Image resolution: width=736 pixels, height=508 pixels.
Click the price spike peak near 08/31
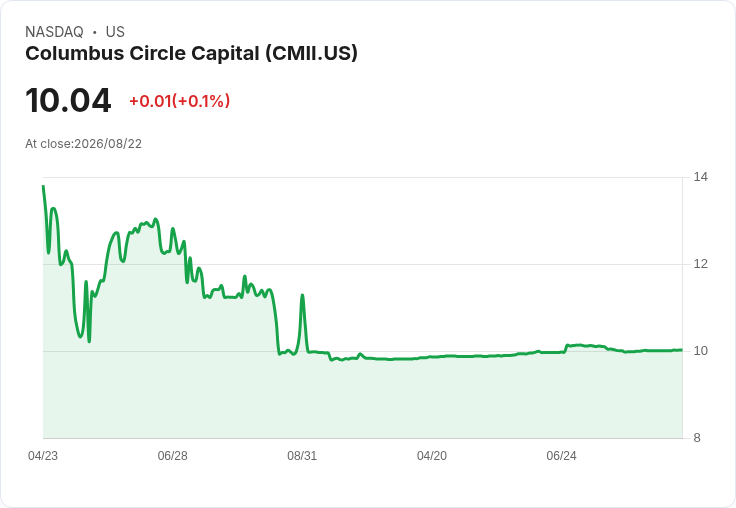(x=302, y=295)
